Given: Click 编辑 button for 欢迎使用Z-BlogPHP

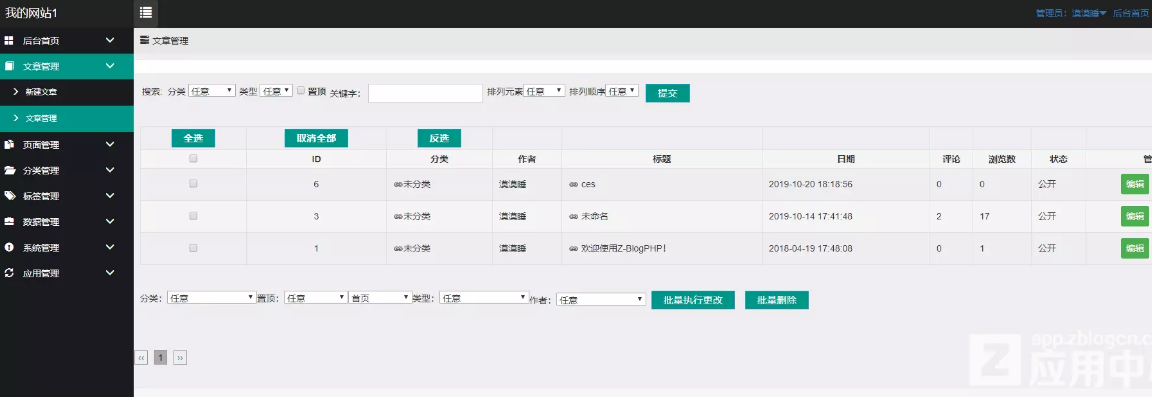Looking at the screenshot, I should point(1135,248).
